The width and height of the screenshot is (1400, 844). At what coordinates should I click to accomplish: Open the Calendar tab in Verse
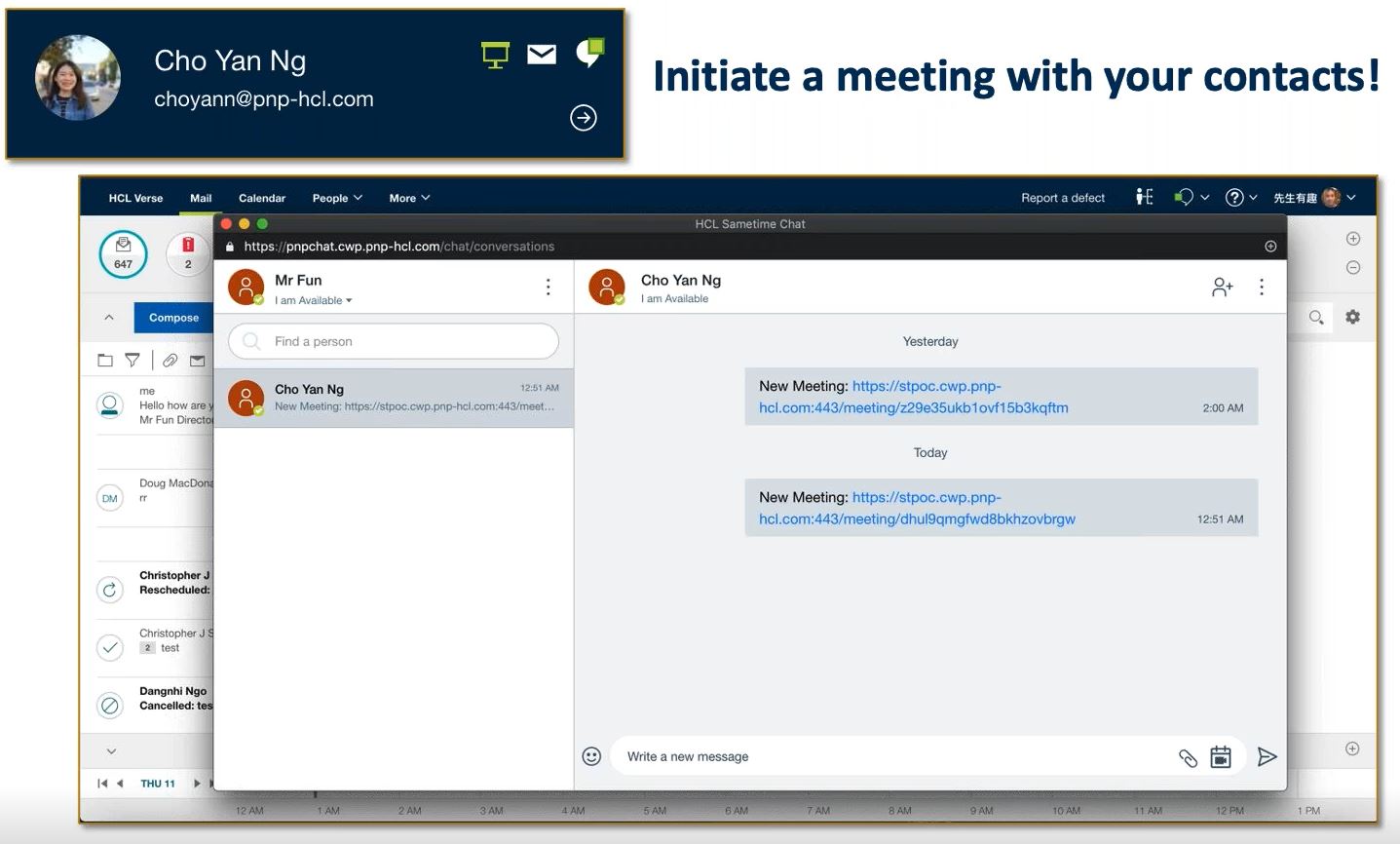(x=262, y=198)
